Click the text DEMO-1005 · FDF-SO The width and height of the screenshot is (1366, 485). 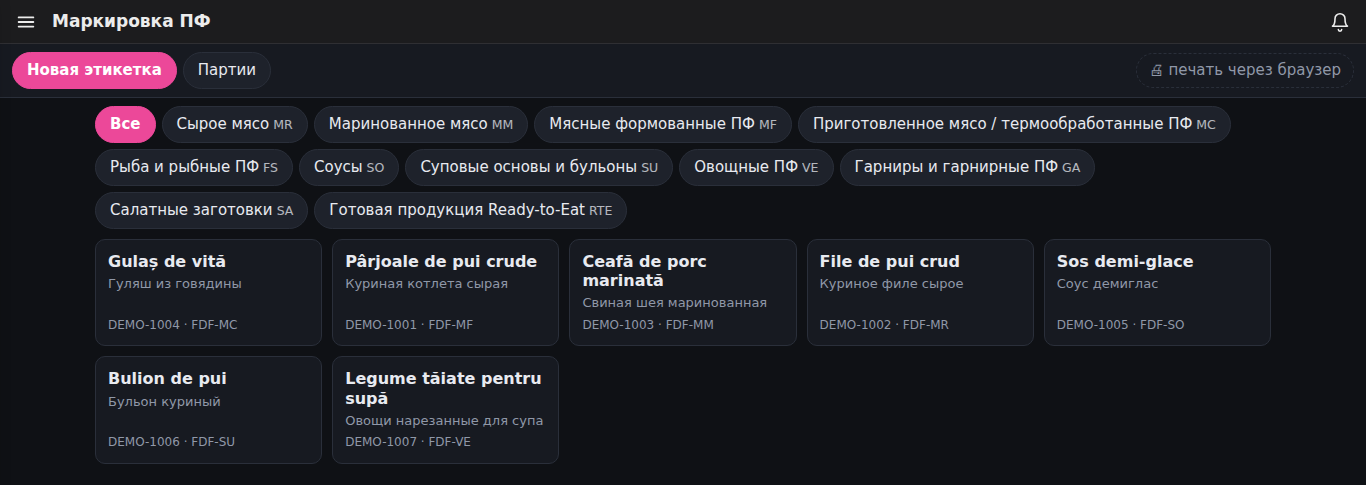click(x=1120, y=325)
